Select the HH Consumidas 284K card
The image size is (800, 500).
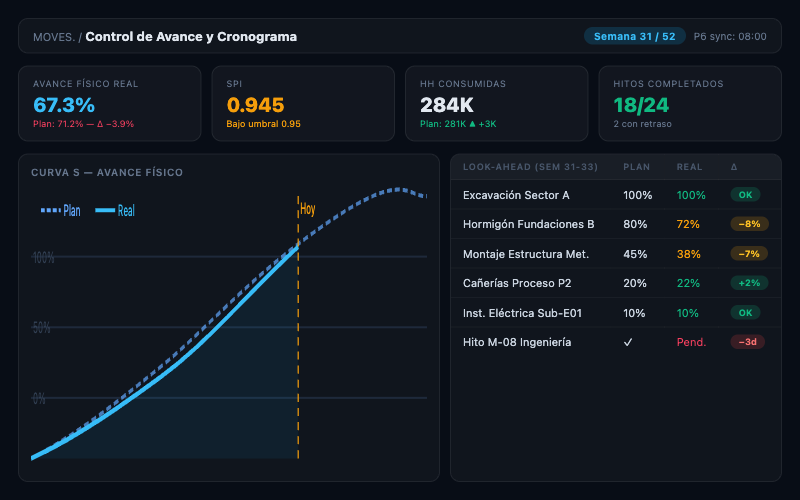click(496, 104)
